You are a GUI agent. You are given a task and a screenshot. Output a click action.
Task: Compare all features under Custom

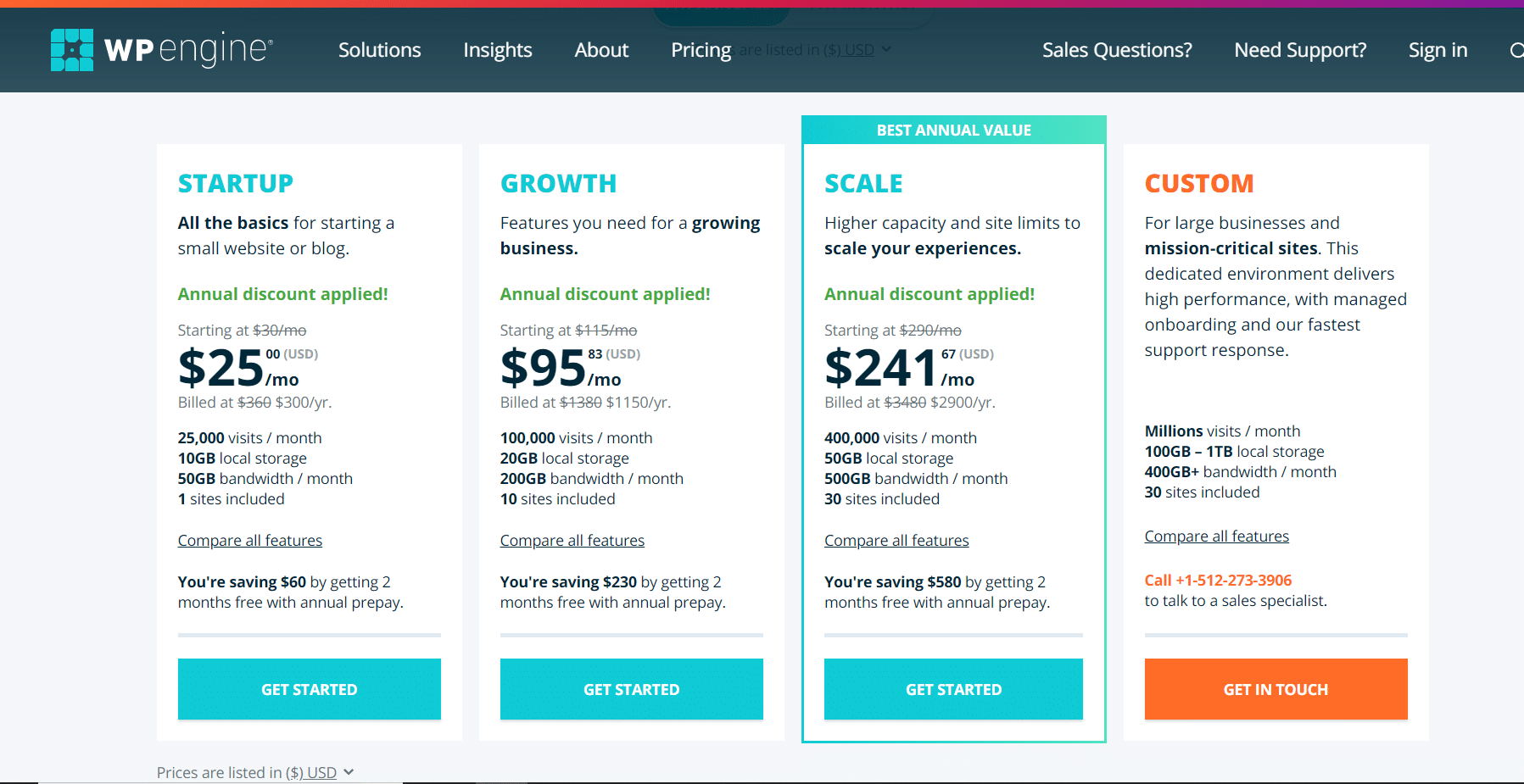point(1216,537)
